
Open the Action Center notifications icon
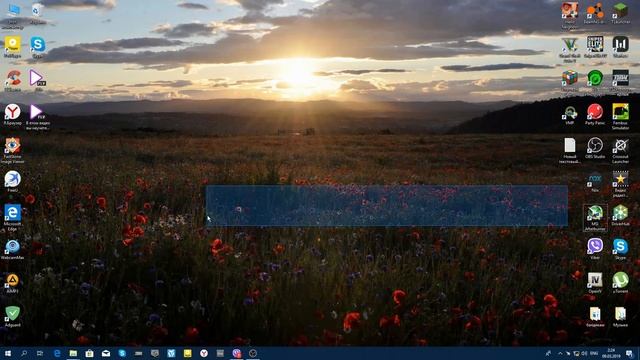pos(629,353)
